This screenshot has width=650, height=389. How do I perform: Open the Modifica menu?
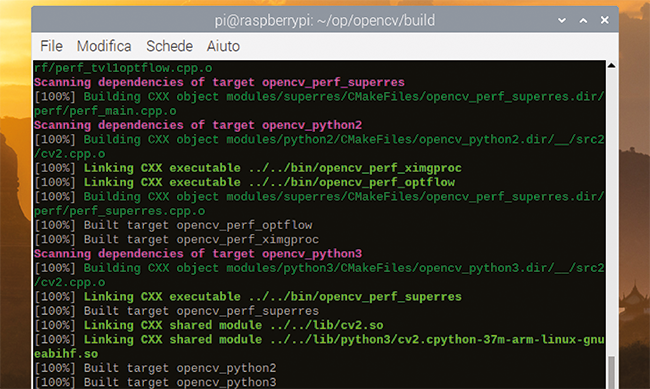[x=104, y=46]
